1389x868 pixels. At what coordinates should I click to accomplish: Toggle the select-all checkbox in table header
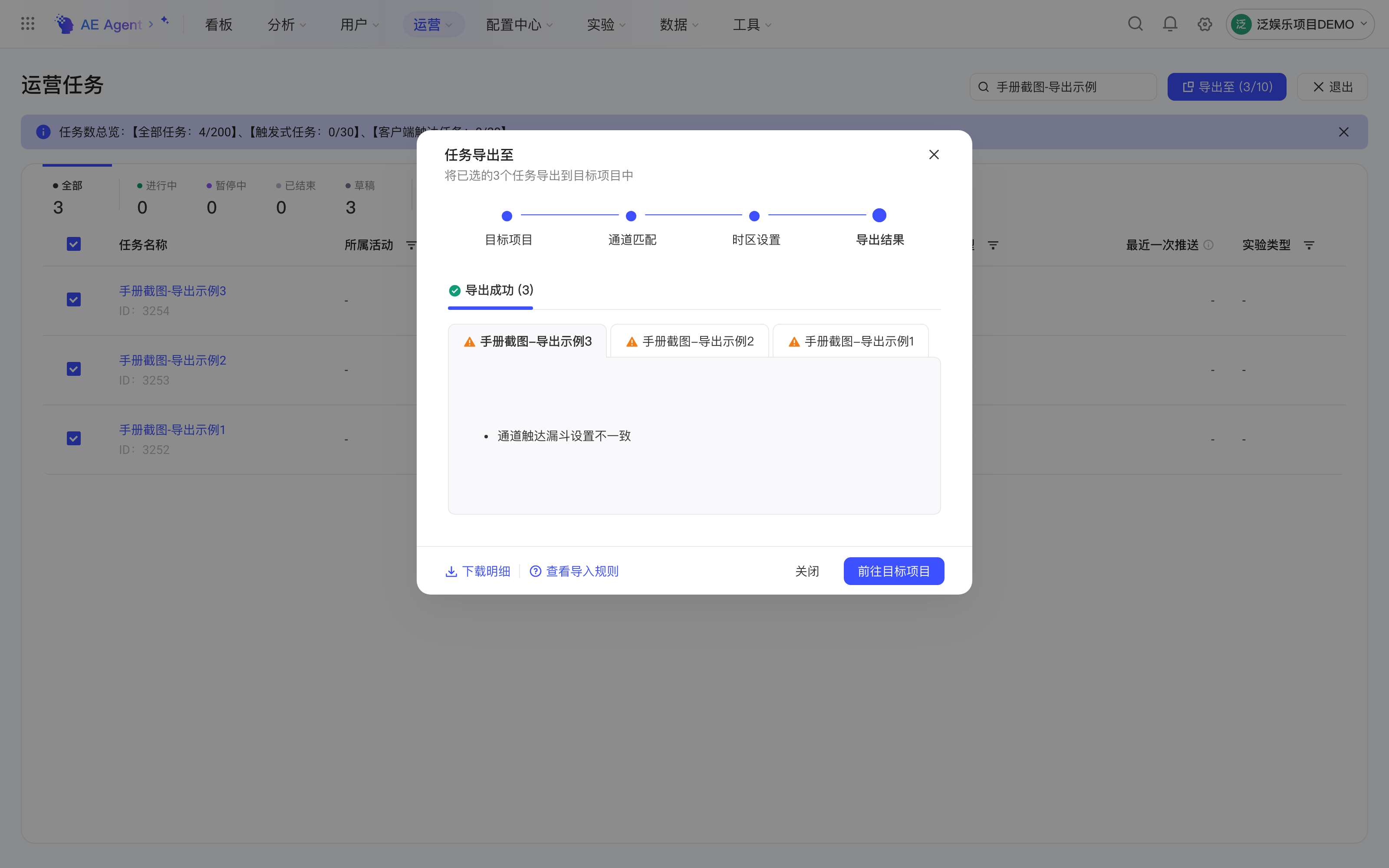click(73, 244)
